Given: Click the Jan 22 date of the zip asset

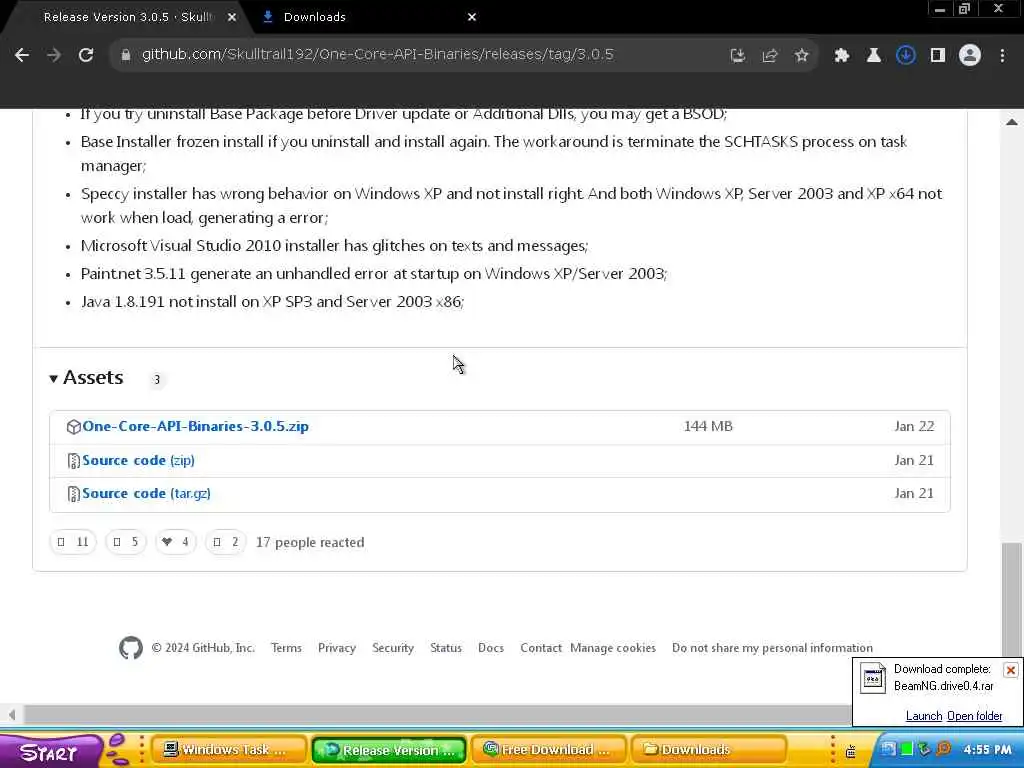Looking at the screenshot, I should [914, 426].
